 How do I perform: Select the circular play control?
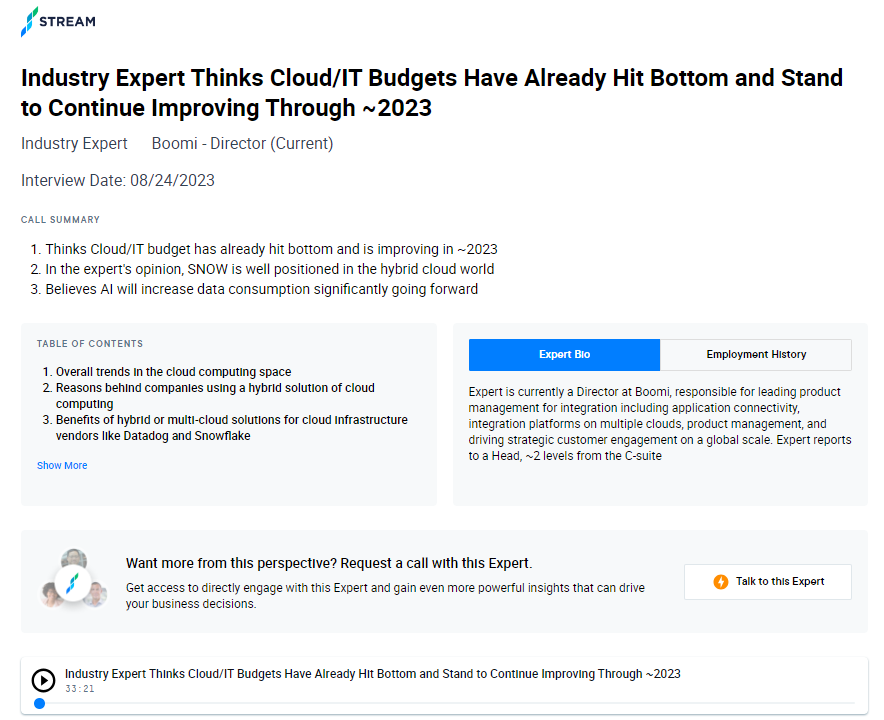43,680
